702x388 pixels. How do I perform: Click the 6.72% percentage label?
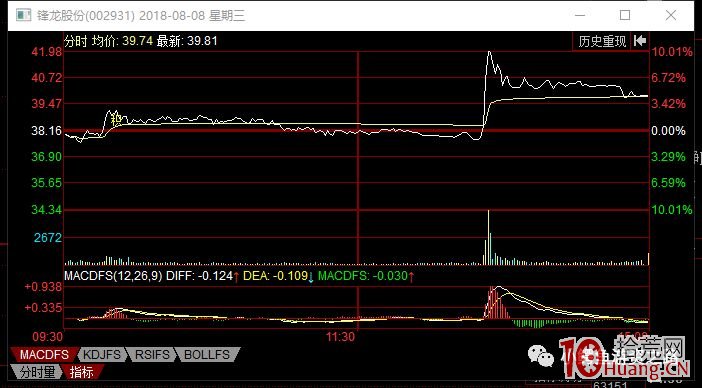point(668,77)
